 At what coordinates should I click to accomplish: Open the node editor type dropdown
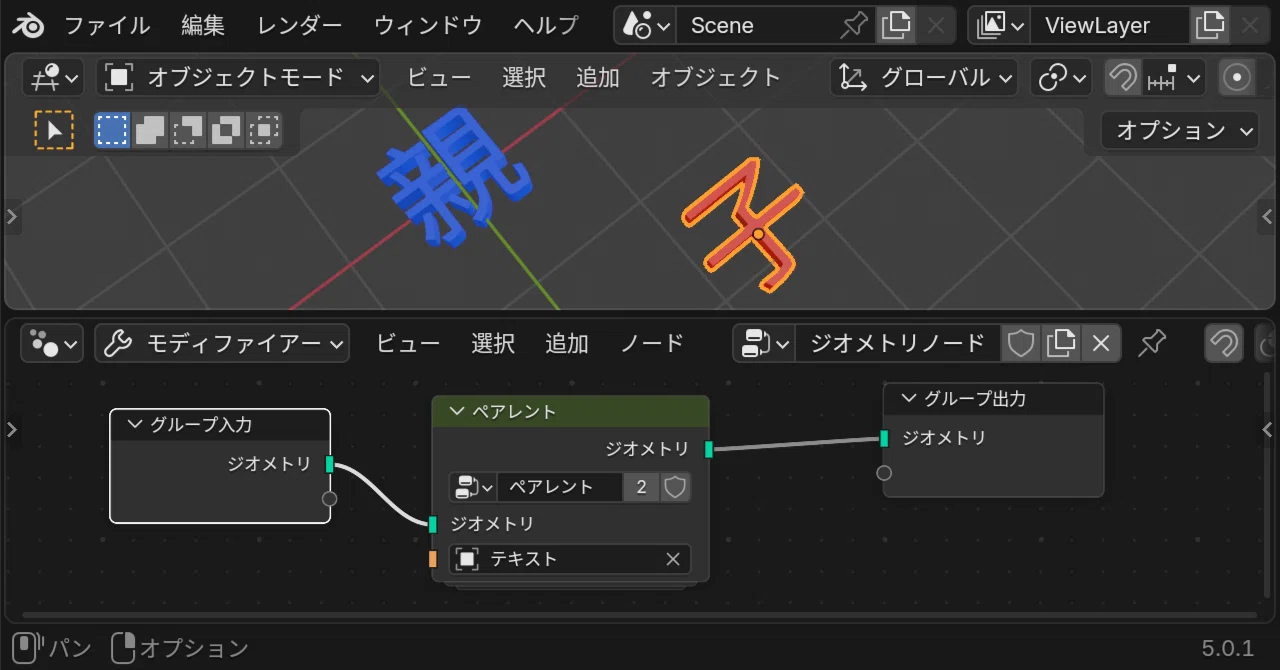[54, 344]
